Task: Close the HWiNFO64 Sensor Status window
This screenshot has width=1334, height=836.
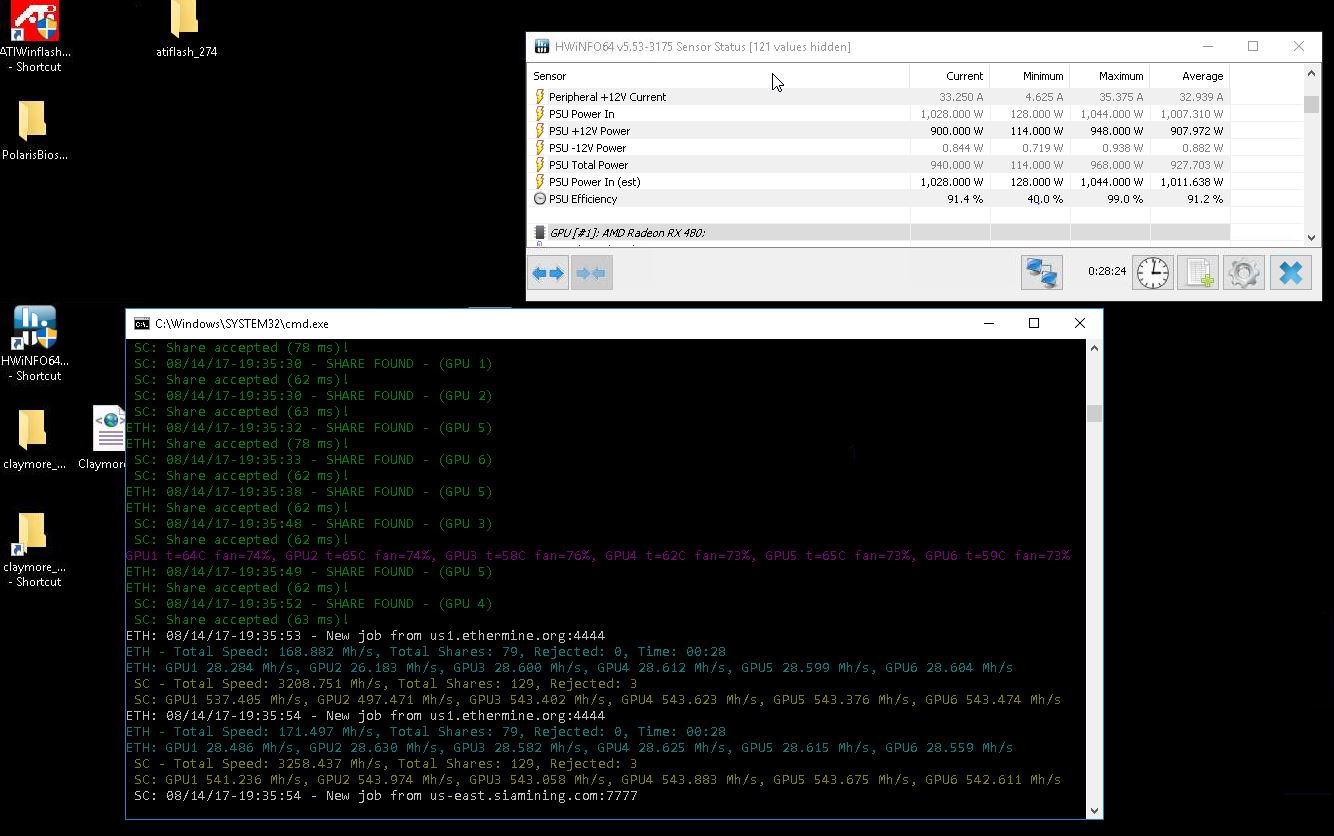Action: pos(1299,46)
